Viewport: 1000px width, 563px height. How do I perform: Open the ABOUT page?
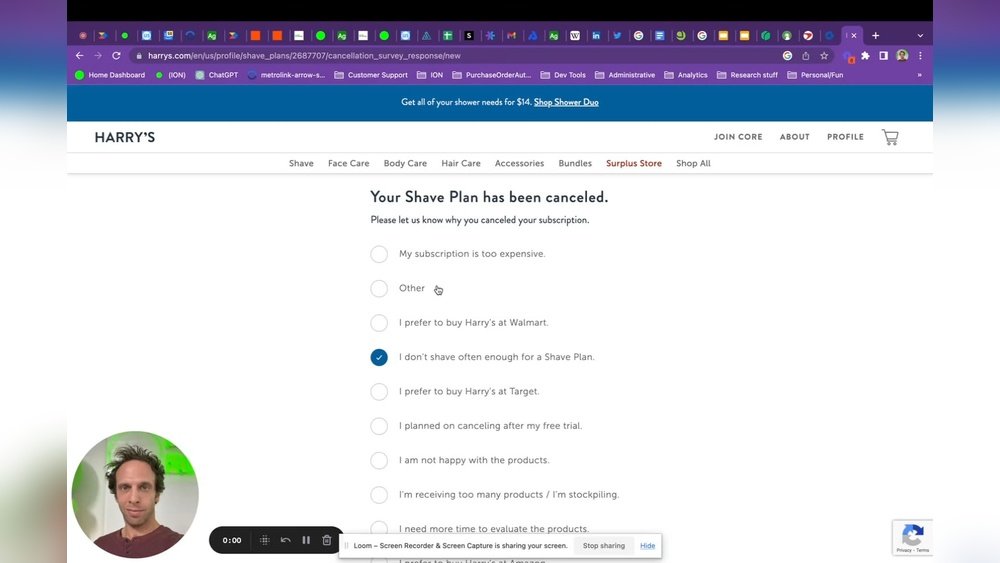(x=794, y=137)
